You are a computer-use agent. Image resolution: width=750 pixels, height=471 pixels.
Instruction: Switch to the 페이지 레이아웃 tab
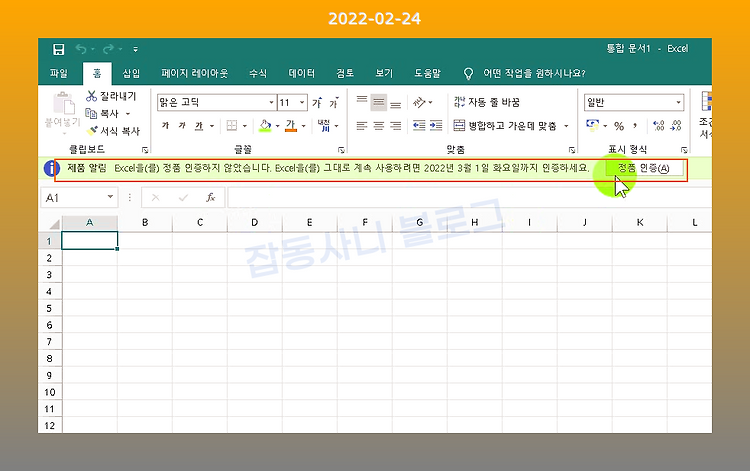(x=194, y=73)
